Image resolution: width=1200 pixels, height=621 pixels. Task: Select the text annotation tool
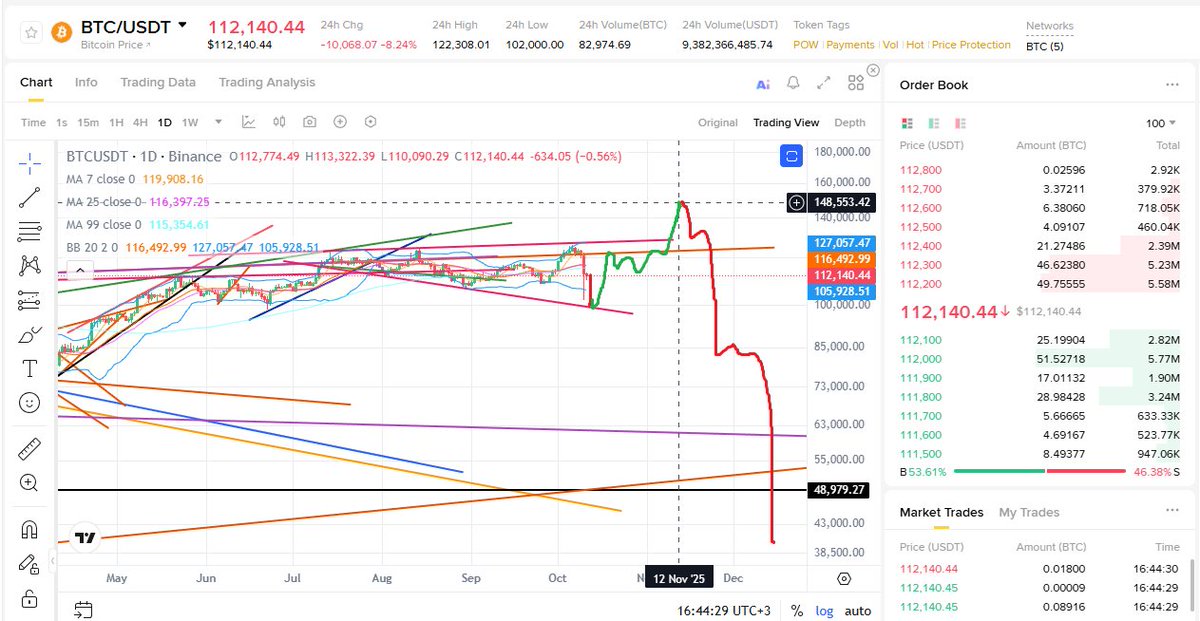pyautogui.click(x=29, y=368)
